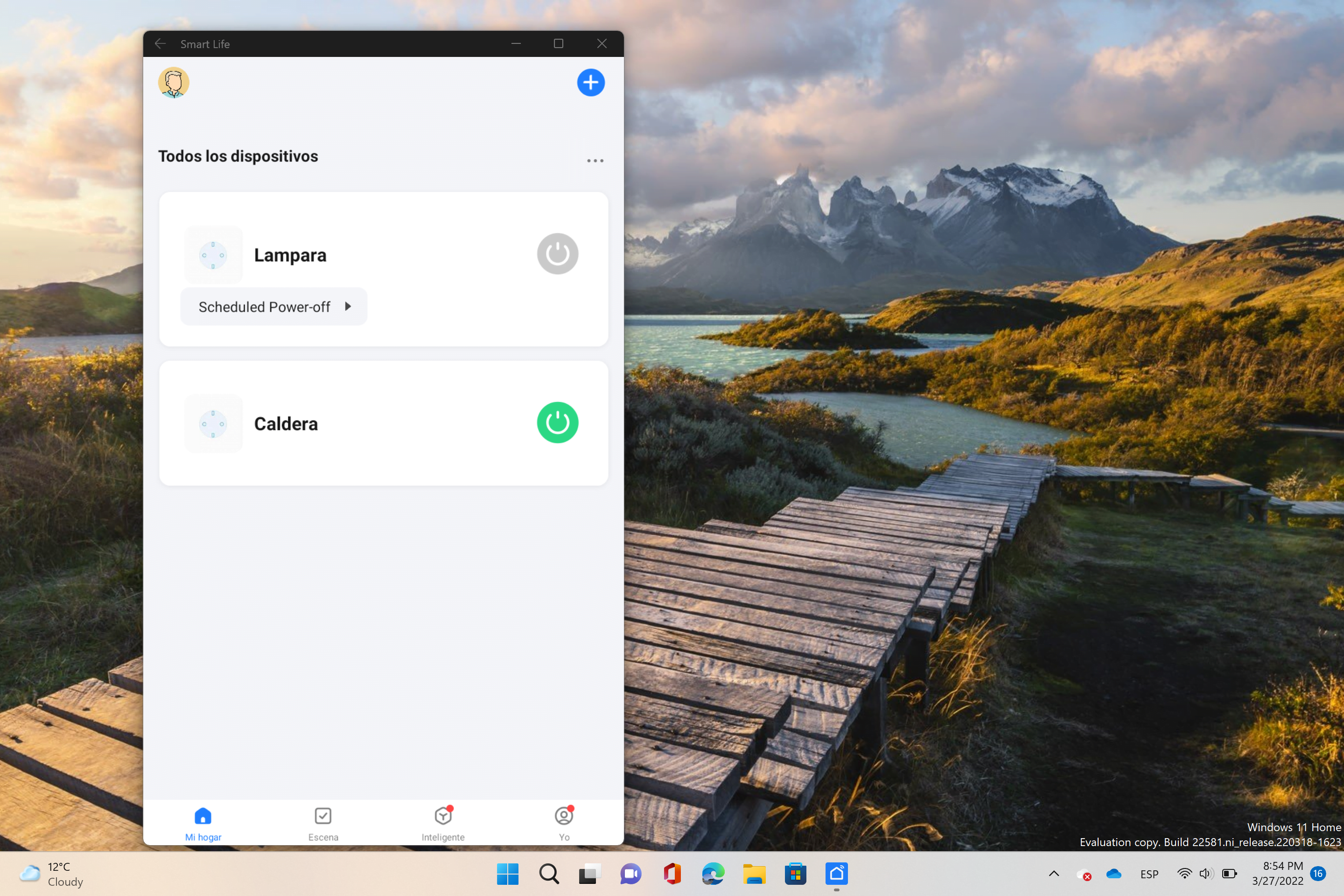Viewport: 1344px width, 896px height.
Task: Expand the Scheduled Power-off arrow
Action: click(347, 306)
